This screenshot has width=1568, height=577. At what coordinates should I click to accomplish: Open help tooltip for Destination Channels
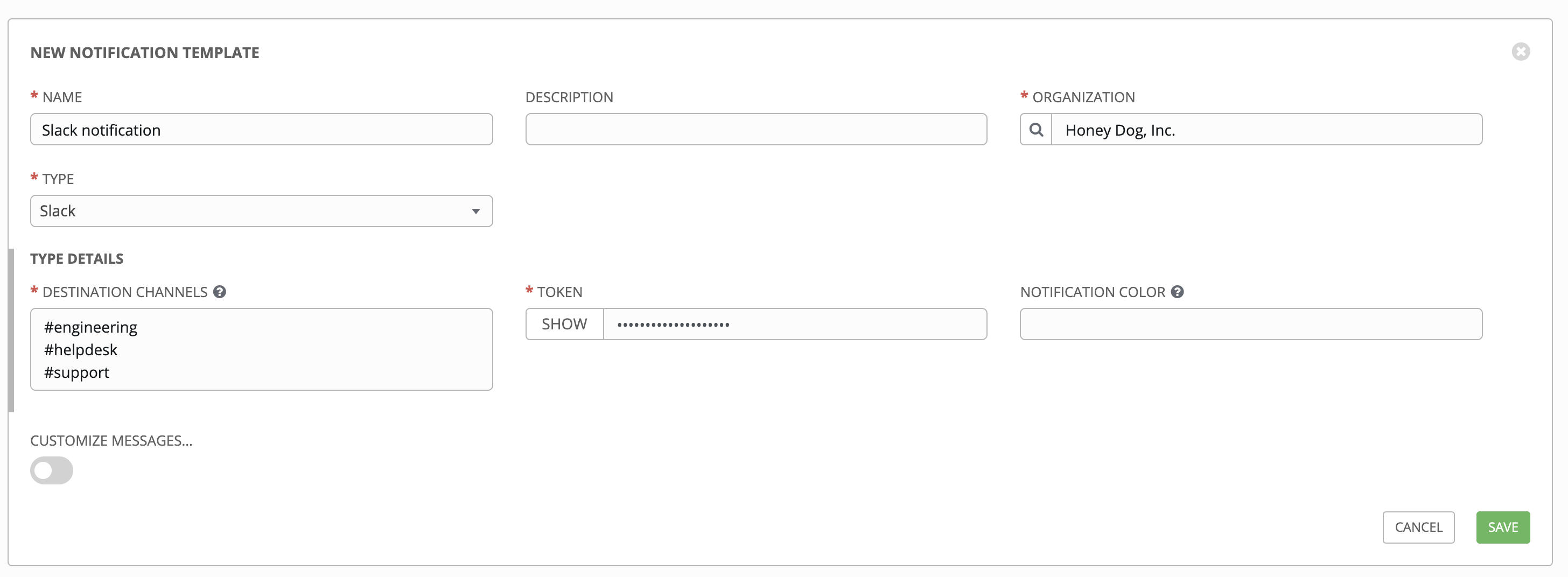click(220, 292)
